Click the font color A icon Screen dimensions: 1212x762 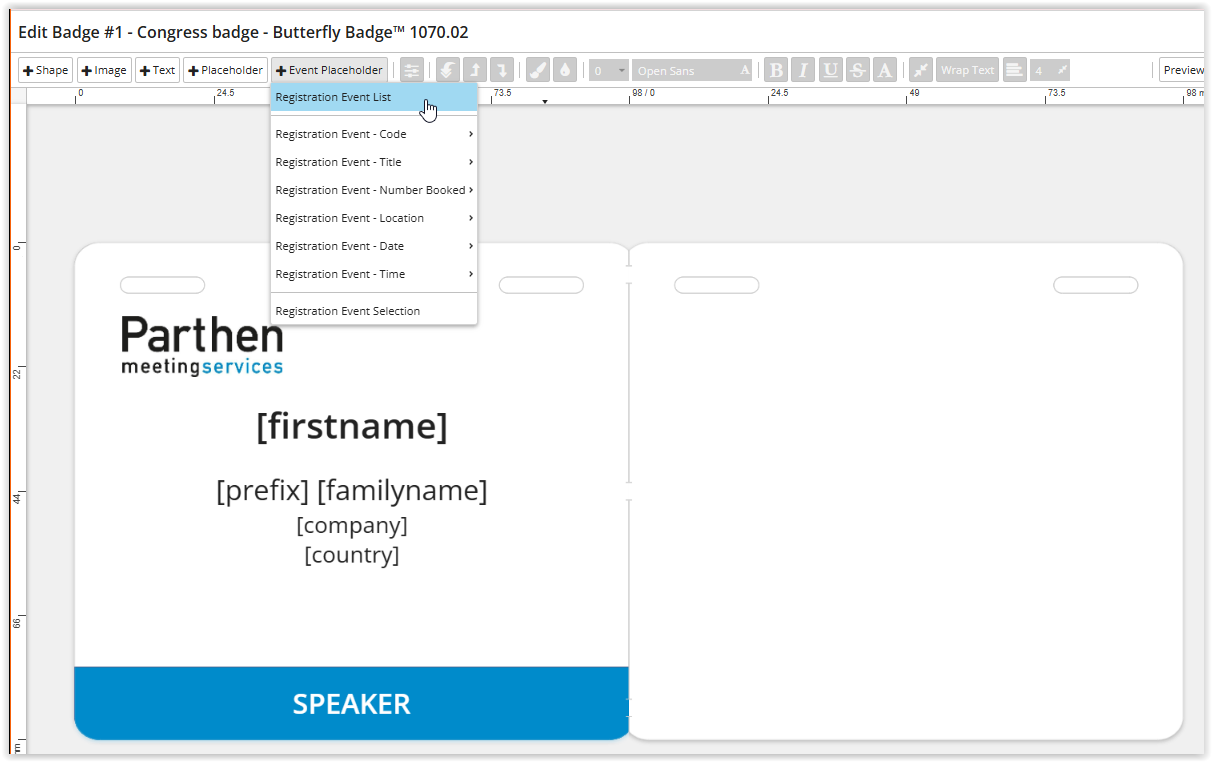point(884,71)
